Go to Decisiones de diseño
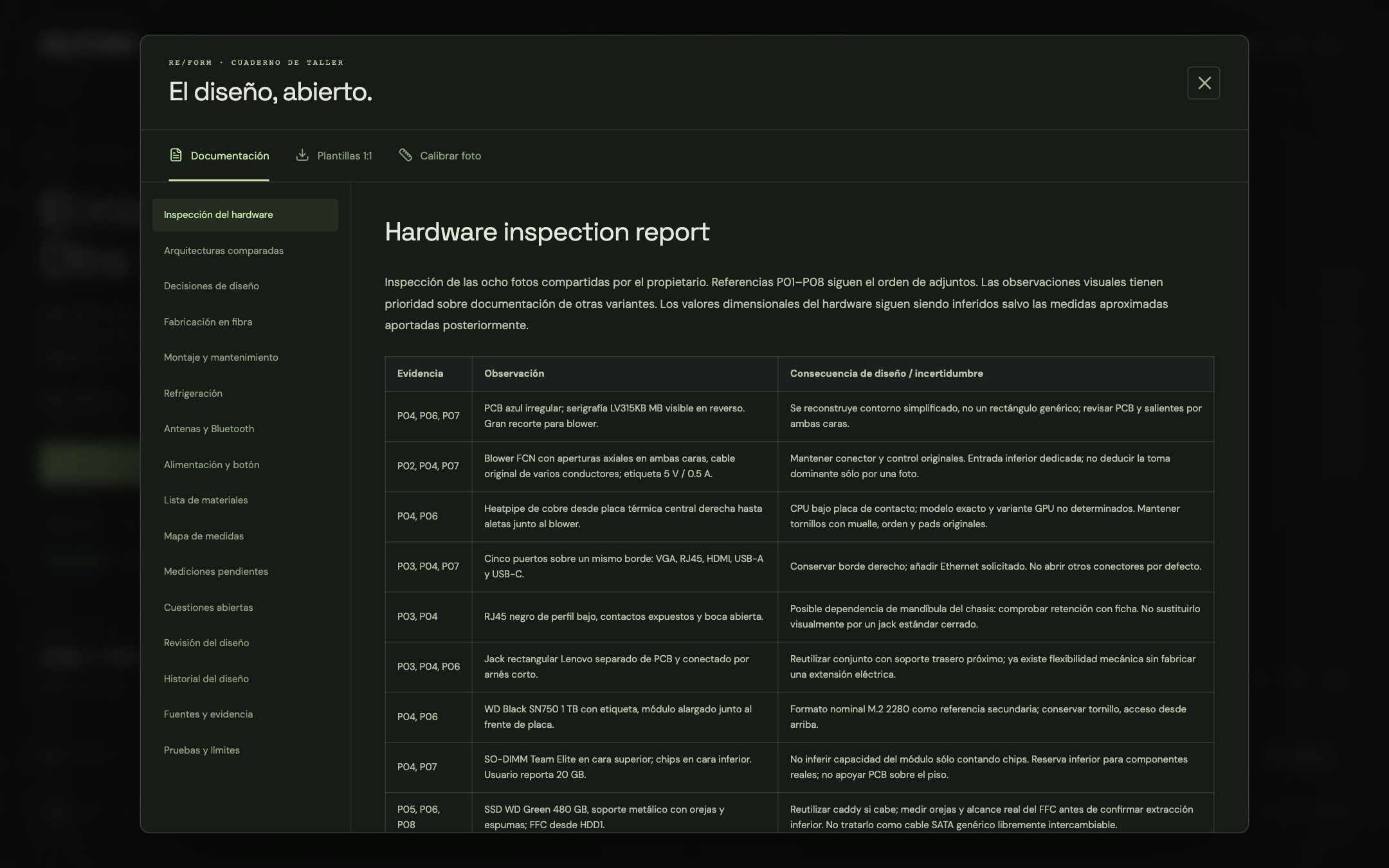This screenshot has width=1389, height=868. (x=245, y=286)
